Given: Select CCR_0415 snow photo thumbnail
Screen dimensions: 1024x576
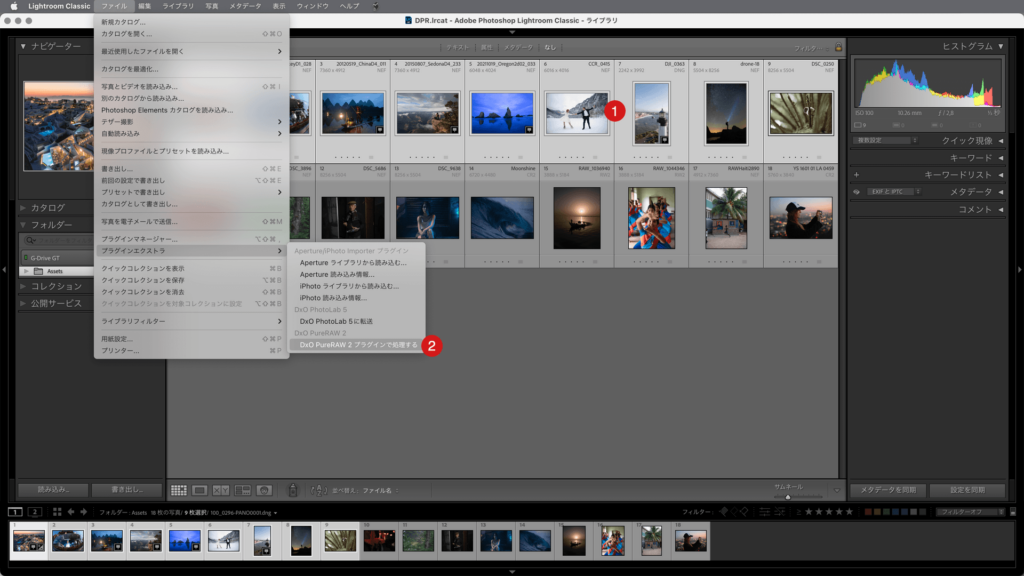Looking at the screenshot, I should (x=577, y=113).
